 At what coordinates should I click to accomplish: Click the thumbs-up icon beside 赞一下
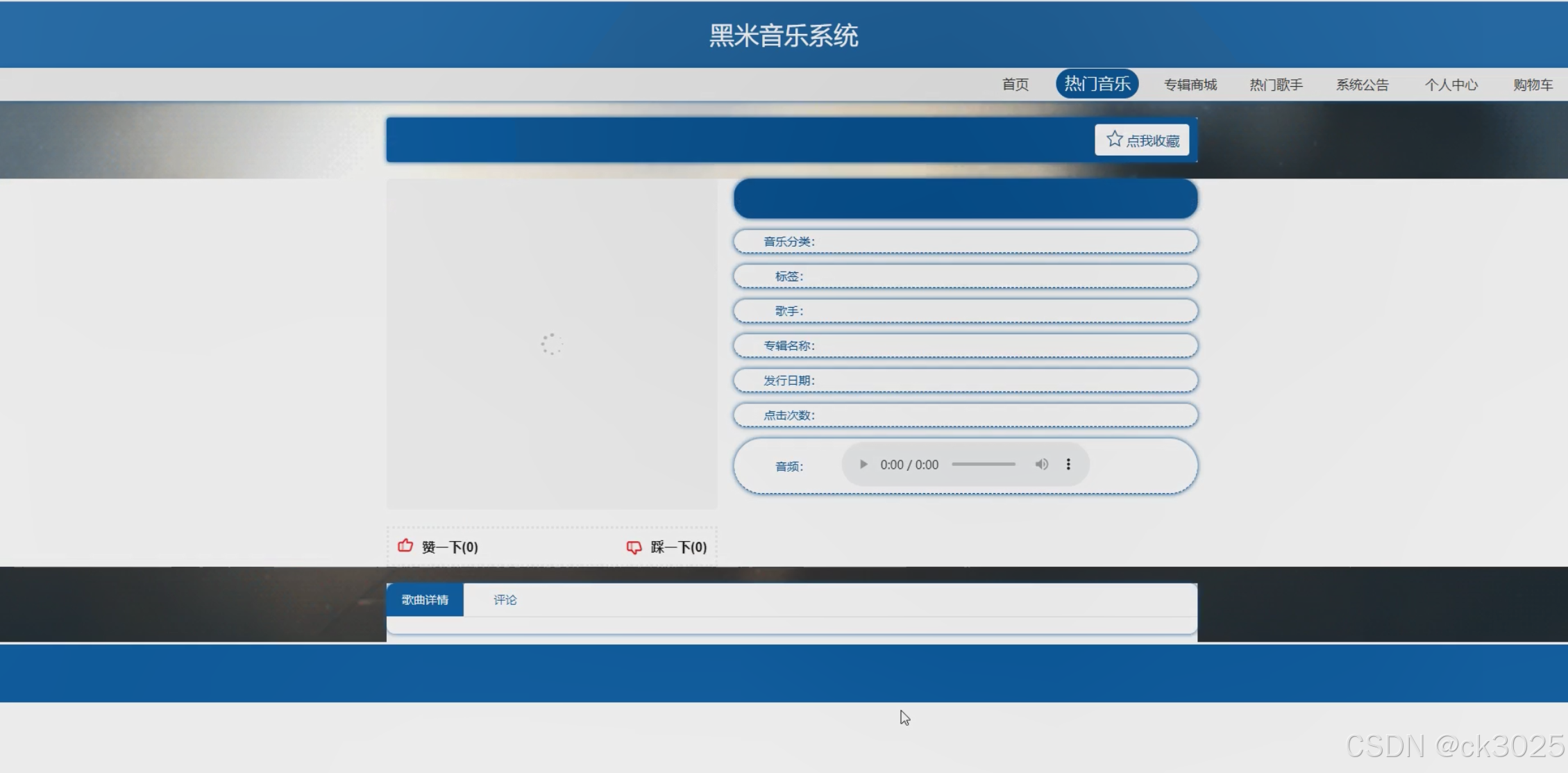tap(405, 546)
